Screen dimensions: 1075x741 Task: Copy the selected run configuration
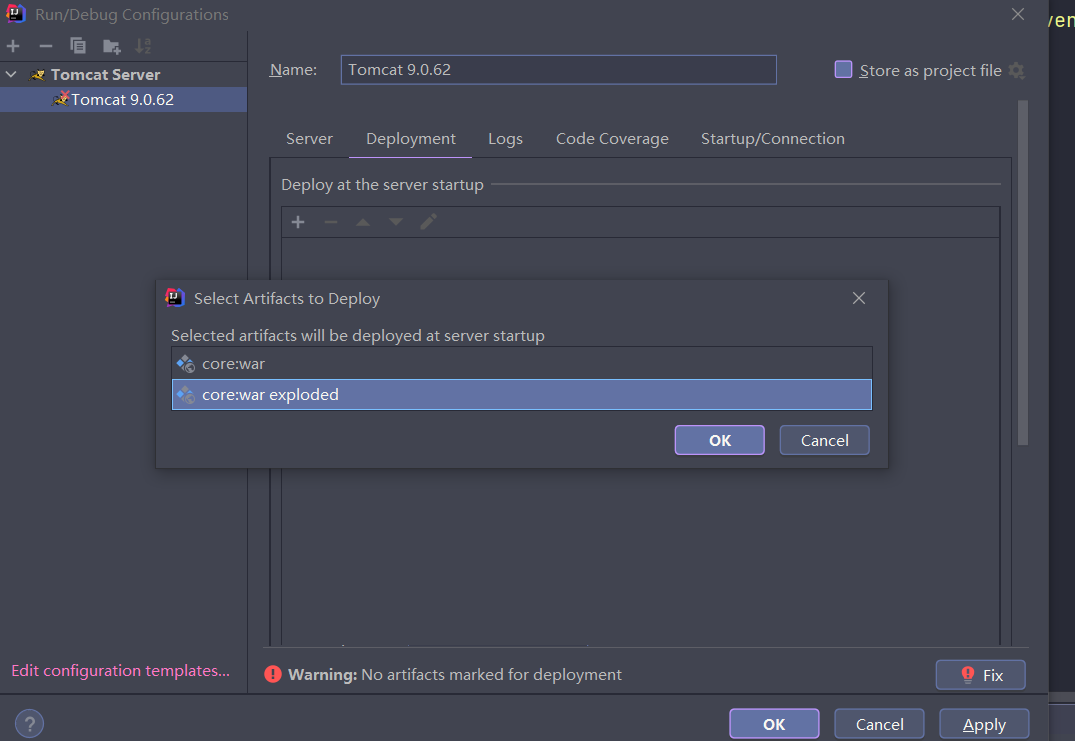coord(78,46)
